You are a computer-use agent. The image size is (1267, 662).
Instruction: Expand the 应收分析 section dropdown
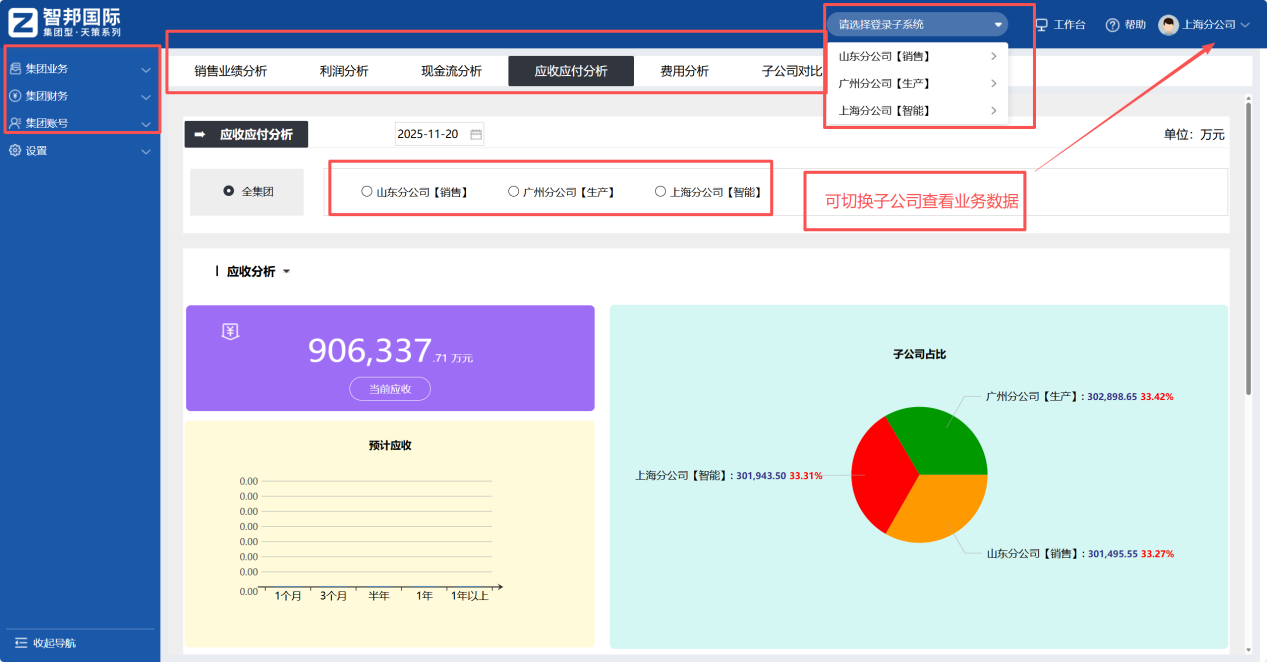pyautogui.click(x=287, y=271)
